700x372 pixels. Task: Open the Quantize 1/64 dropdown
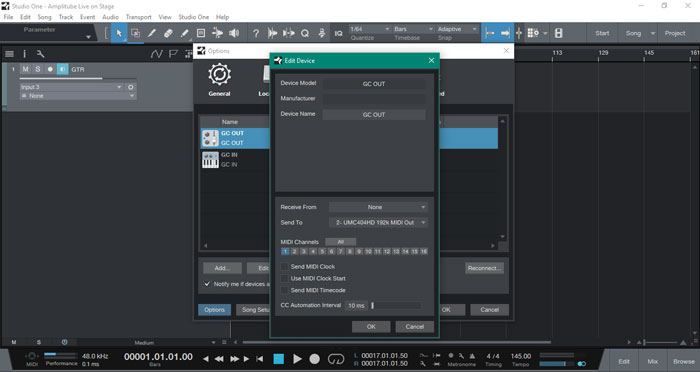369,29
